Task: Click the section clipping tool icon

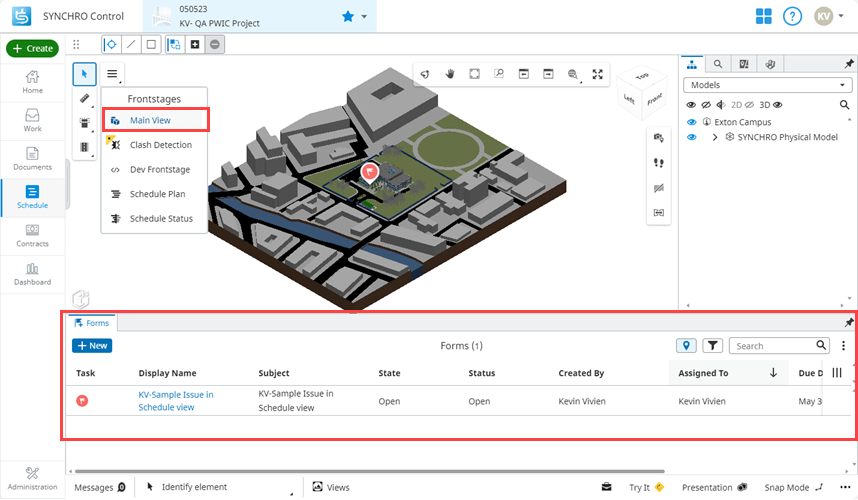Action: click(x=659, y=188)
